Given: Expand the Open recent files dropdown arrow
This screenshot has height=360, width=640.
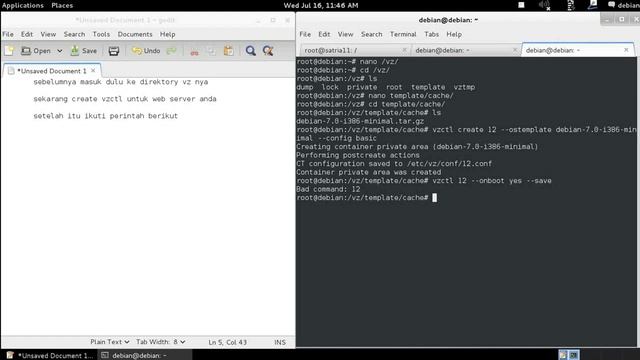Looking at the screenshot, I should tap(60, 51).
